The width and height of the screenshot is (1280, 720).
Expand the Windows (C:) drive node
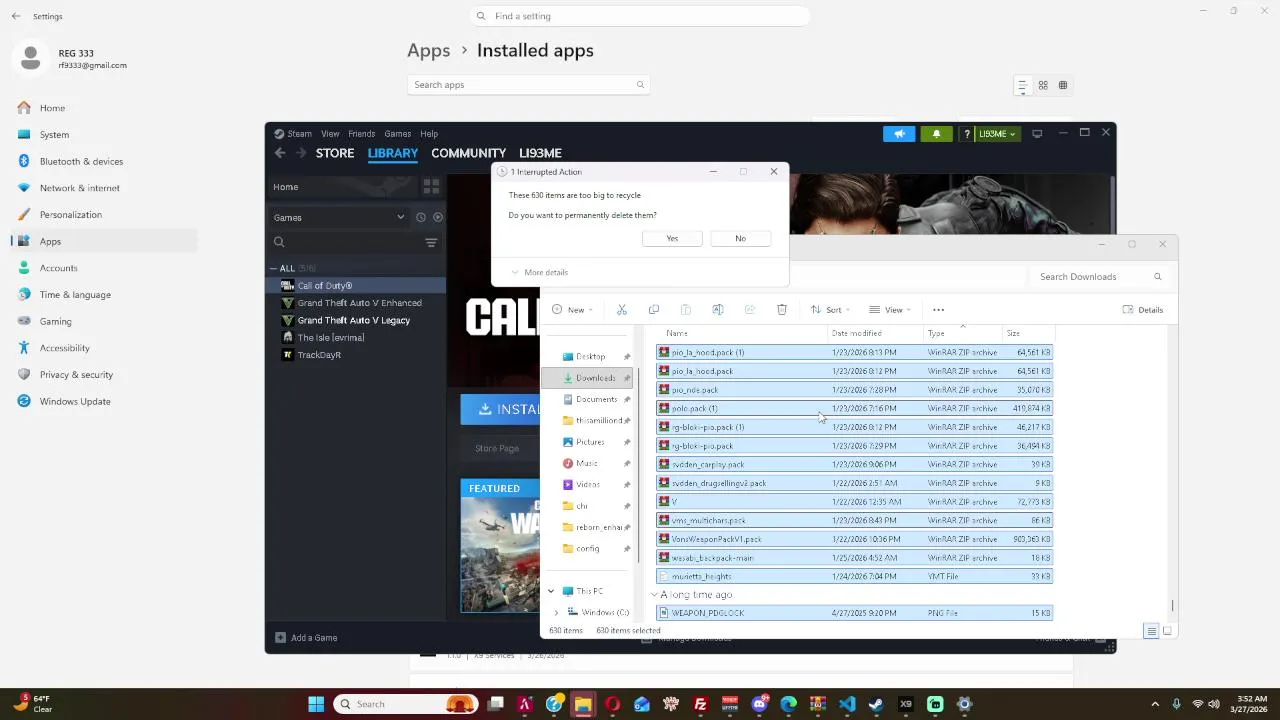click(556, 612)
